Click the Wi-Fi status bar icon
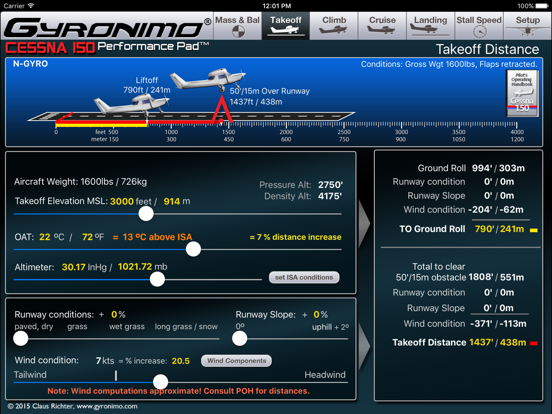Viewport: 552px width, 414px height. [31, 6]
